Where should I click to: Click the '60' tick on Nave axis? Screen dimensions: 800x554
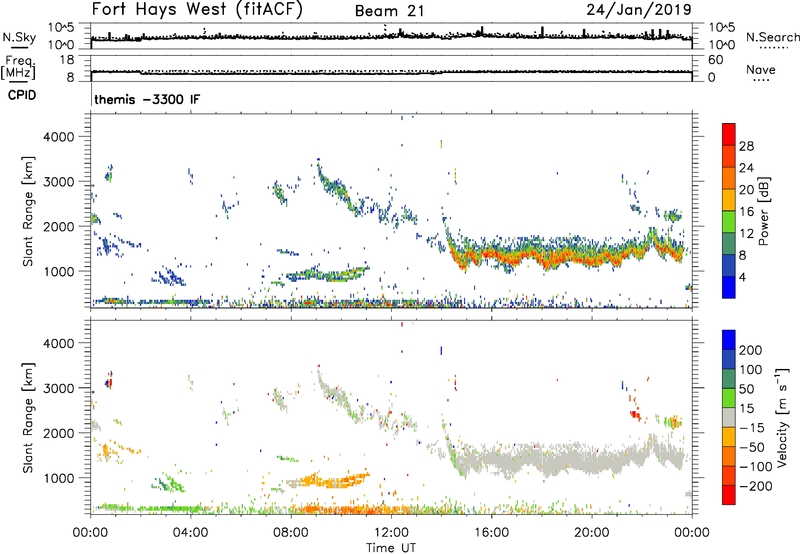[x=715, y=60]
